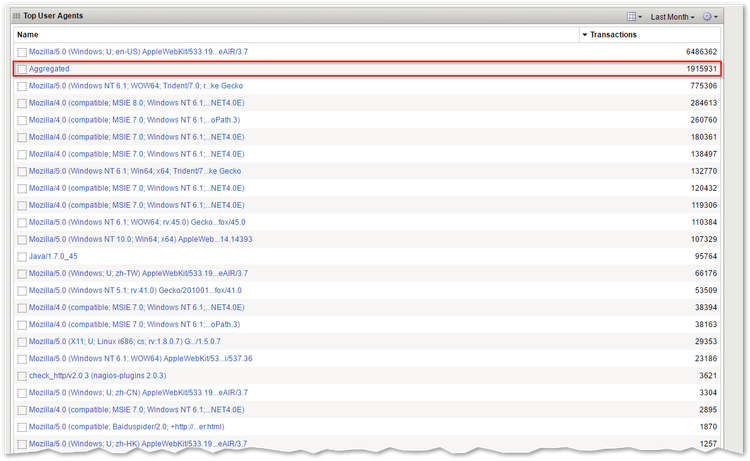Open the Mozilla/5.0 Windows en-US AppleWebKit link
The width and height of the screenshot is (750, 461).
tap(138, 52)
